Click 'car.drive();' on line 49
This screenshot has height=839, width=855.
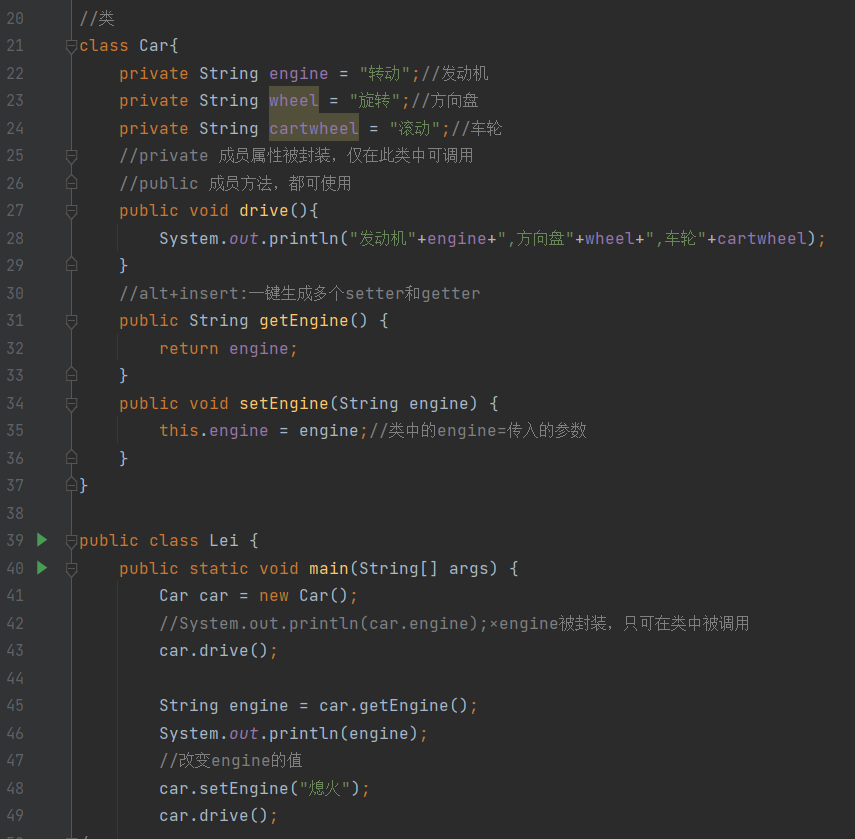pos(219,816)
